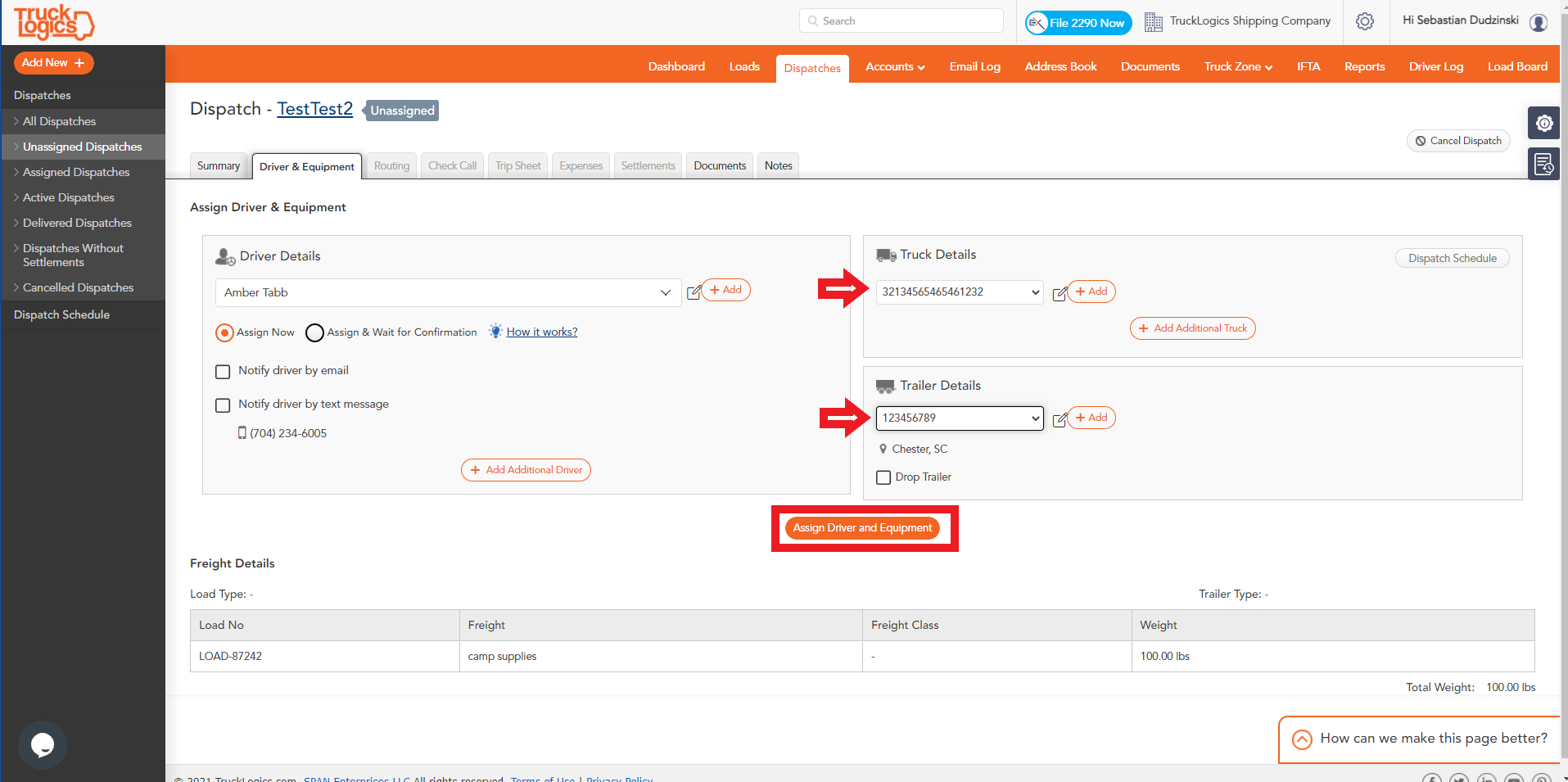The image size is (1568, 782).
Task: Open the Trip Sheet tab
Action: point(518,165)
